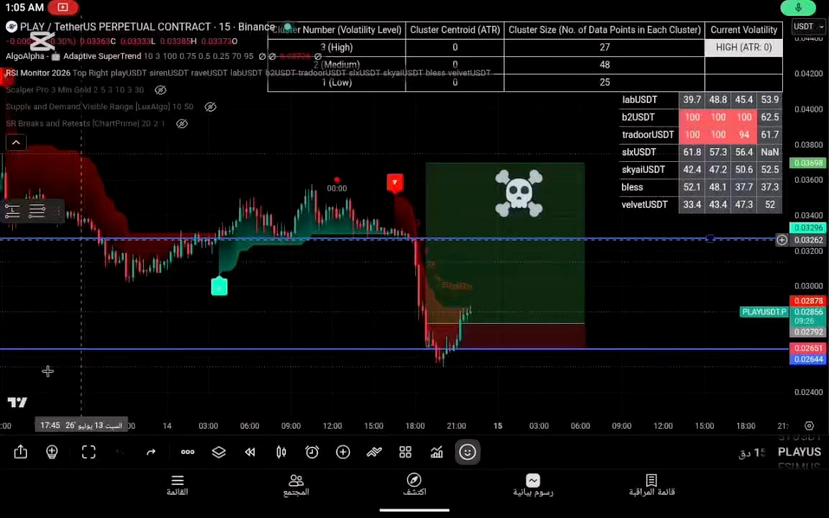This screenshot has width=829, height=518.
Task: Tap the lines-with-nodes drawing panel icon
Action: 12,211
